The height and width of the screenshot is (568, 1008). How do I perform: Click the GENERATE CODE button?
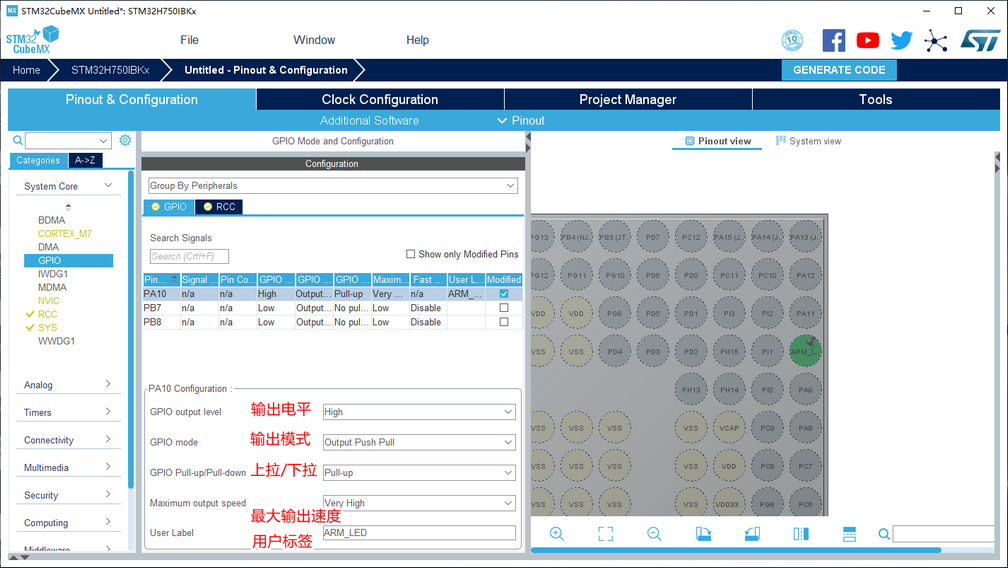[839, 70]
